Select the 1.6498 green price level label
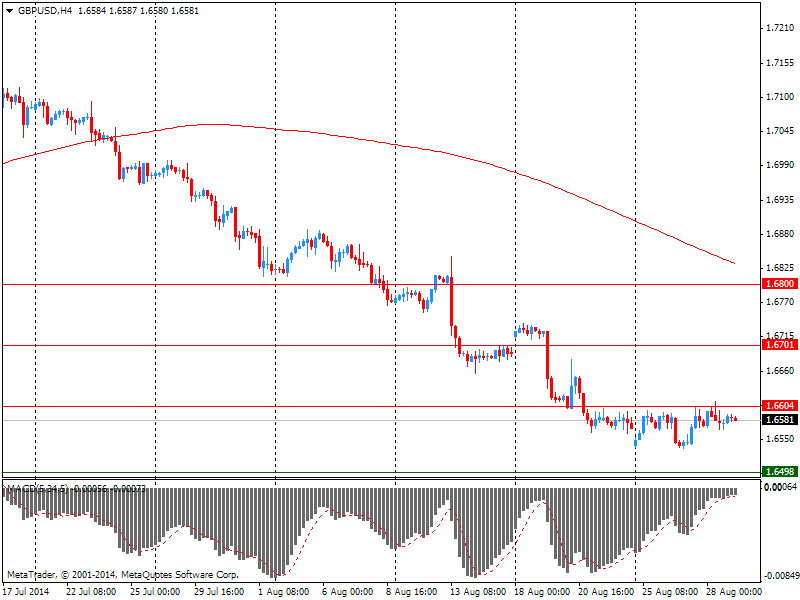Image resolution: width=800 pixels, height=600 pixels. tap(779, 471)
